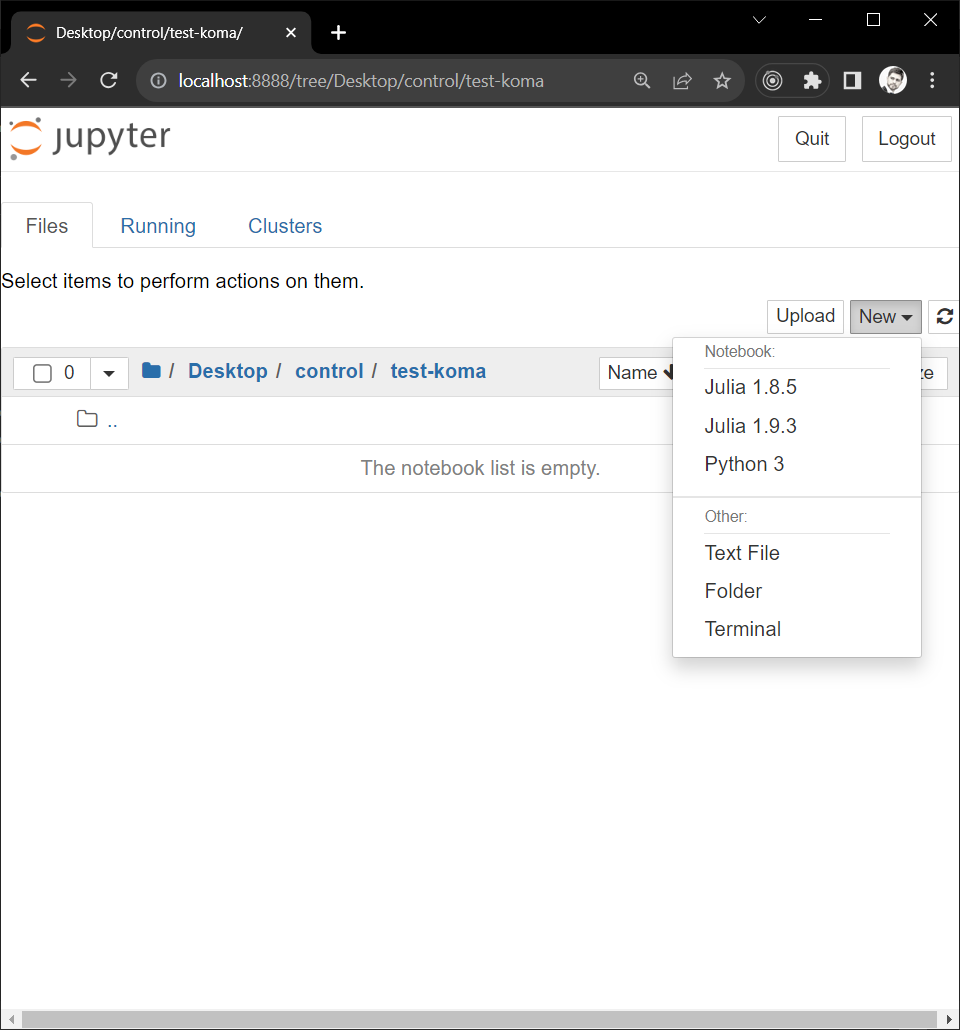Create a new Julia 1.9.3 notebook

point(750,426)
